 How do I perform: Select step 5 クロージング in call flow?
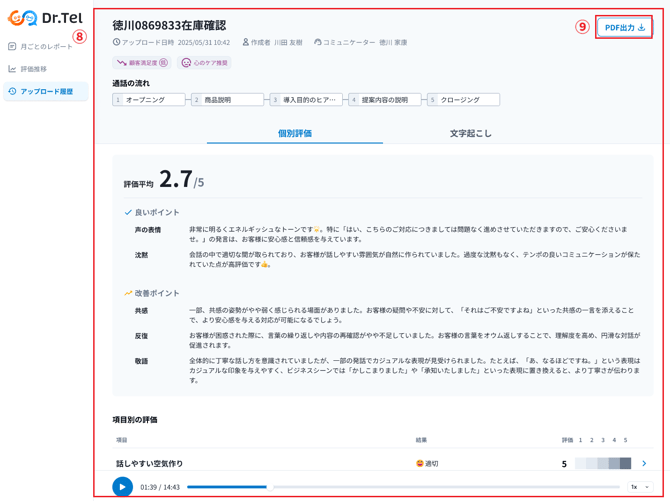pyautogui.click(x=463, y=100)
